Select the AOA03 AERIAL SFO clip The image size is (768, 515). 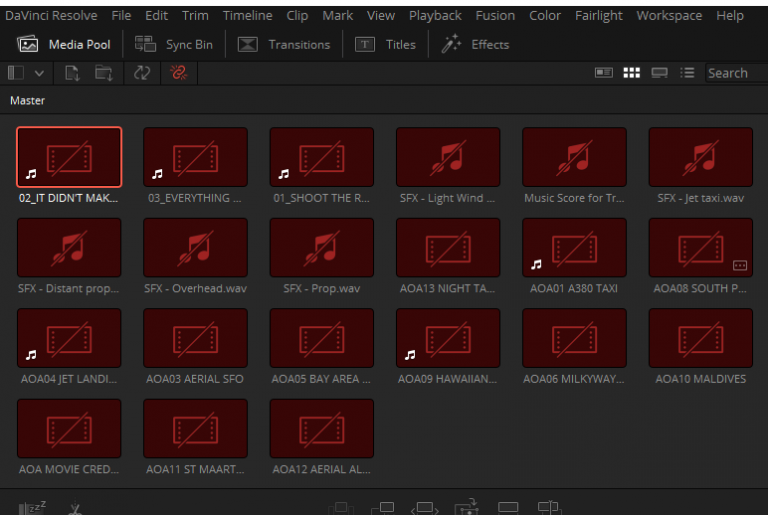pyautogui.click(x=195, y=338)
